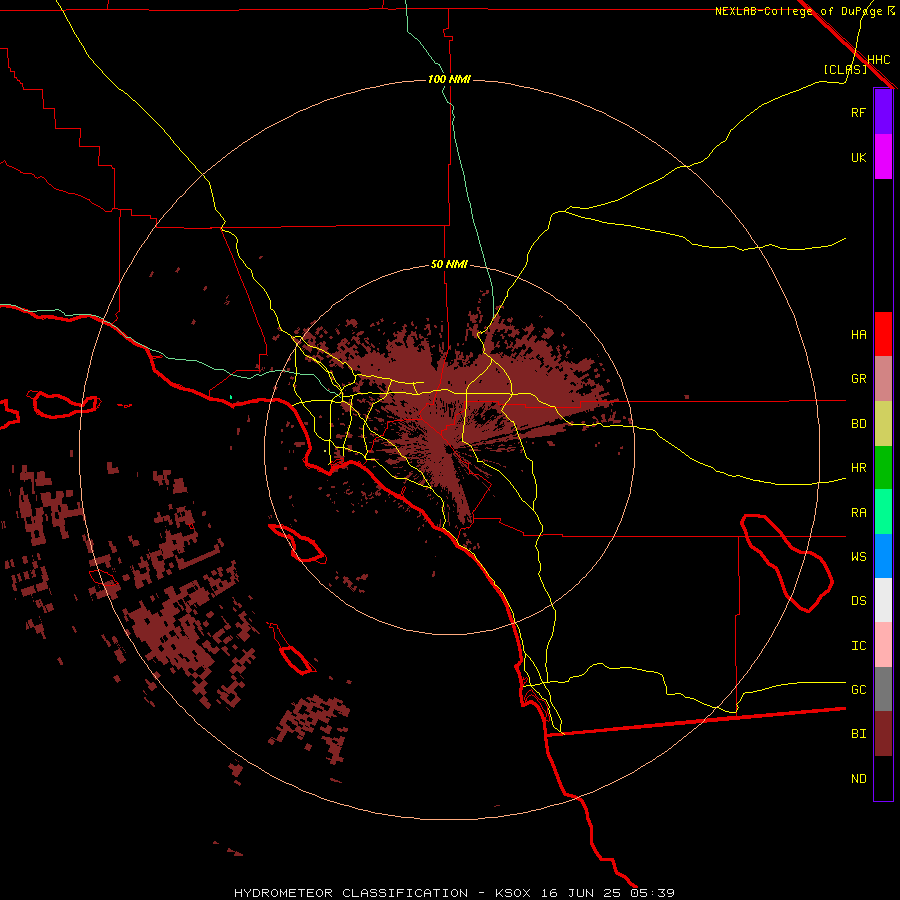900x900 pixels.
Task: Click the HR legend label
Action: click(858, 468)
